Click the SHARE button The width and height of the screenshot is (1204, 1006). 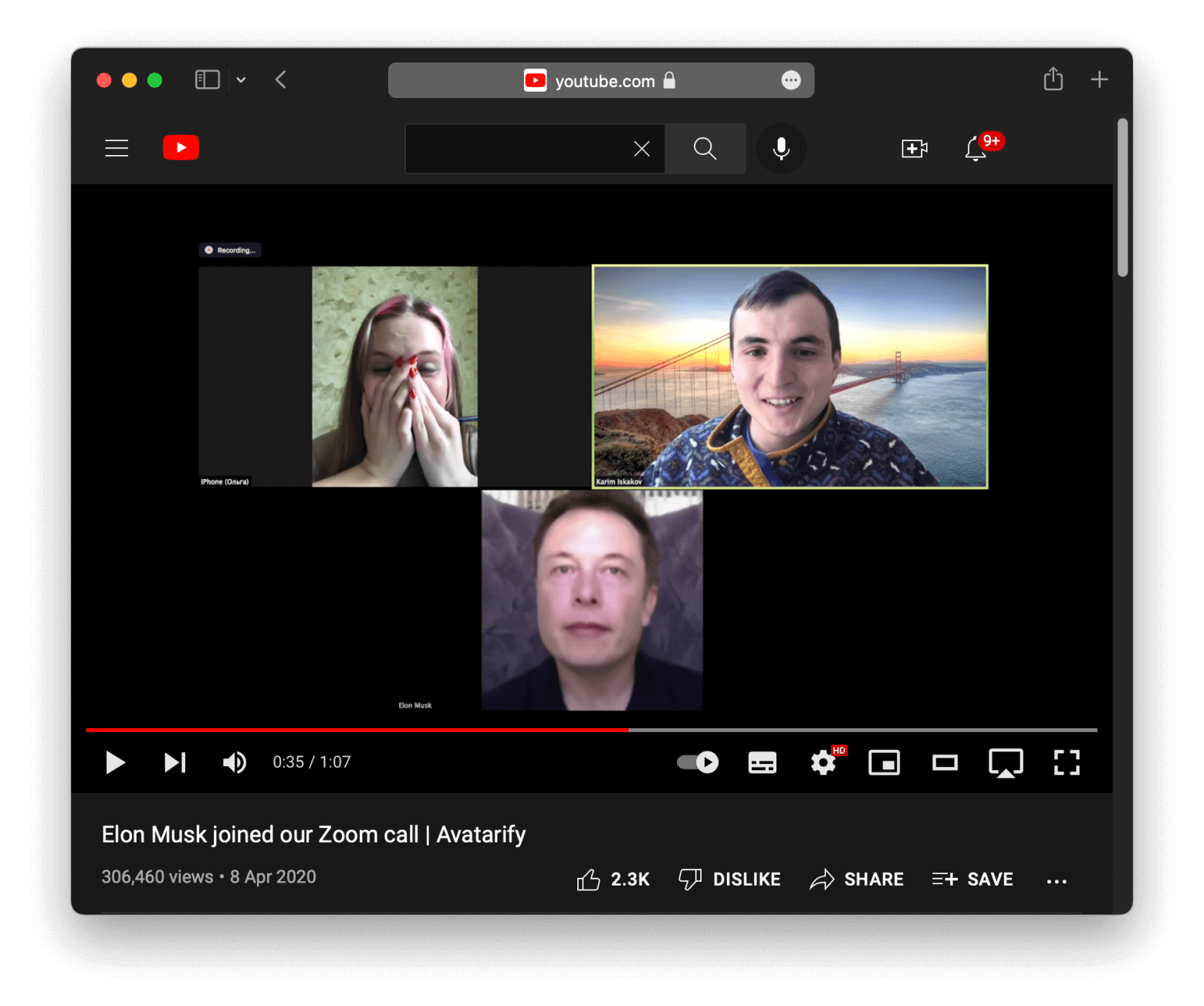pyautogui.click(x=857, y=879)
